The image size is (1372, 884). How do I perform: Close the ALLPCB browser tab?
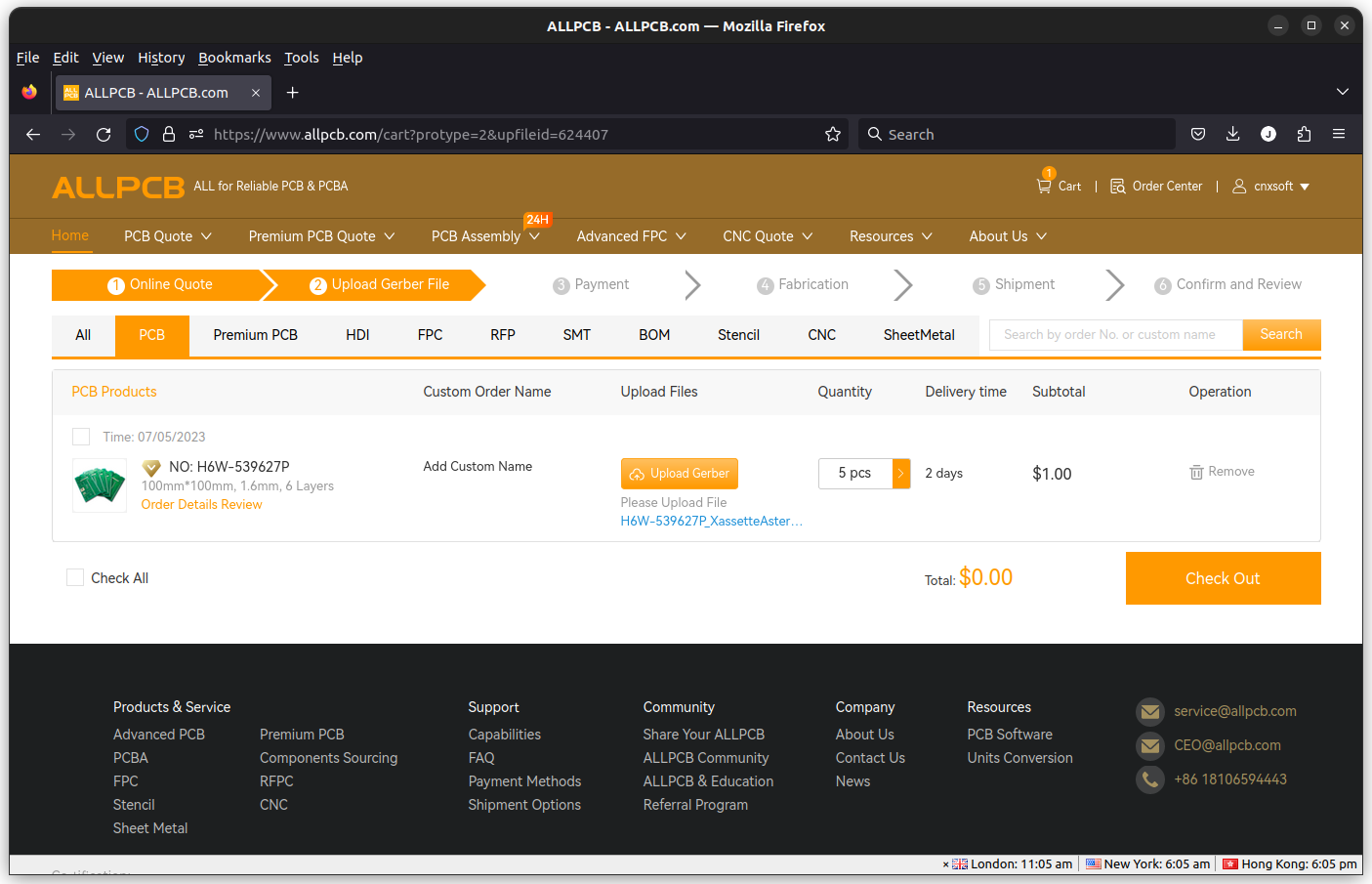pyautogui.click(x=256, y=93)
